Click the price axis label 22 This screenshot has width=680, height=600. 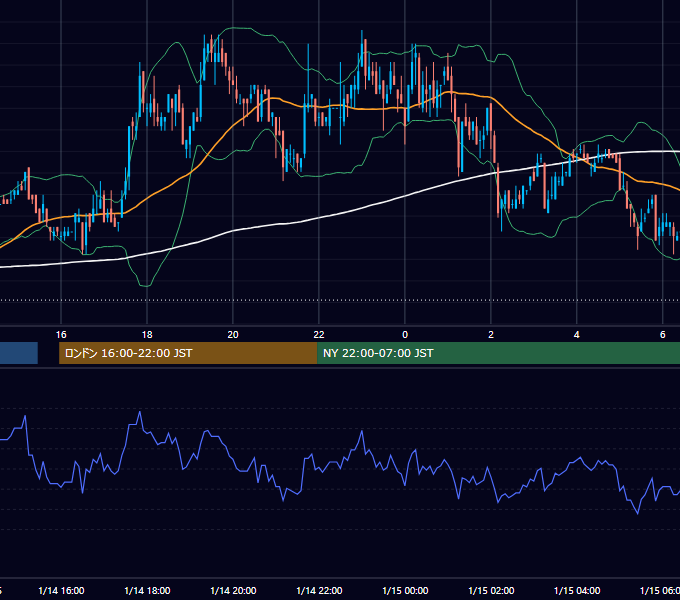coord(319,334)
